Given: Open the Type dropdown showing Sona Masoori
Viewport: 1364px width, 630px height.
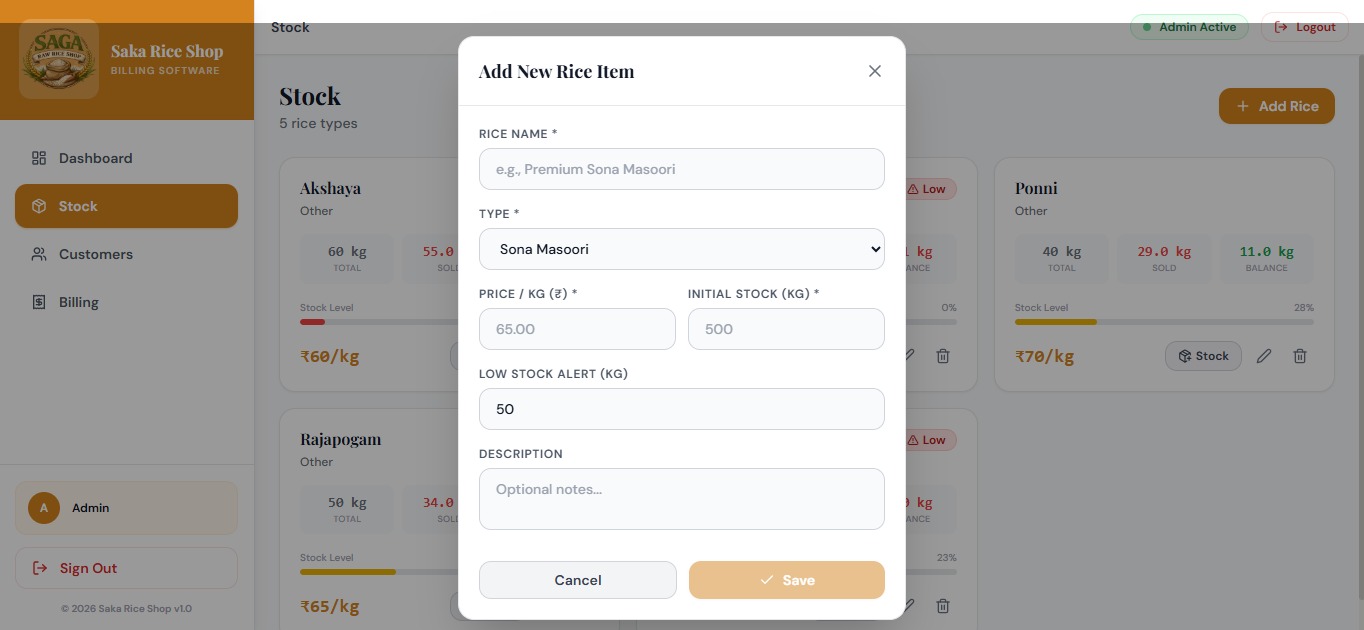Looking at the screenshot, I should click(681, 248).
